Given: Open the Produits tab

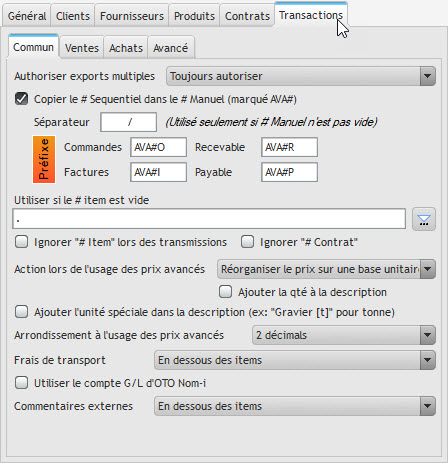Looking at the screenshot, I should pyautogui.click(x=194, y=16).
